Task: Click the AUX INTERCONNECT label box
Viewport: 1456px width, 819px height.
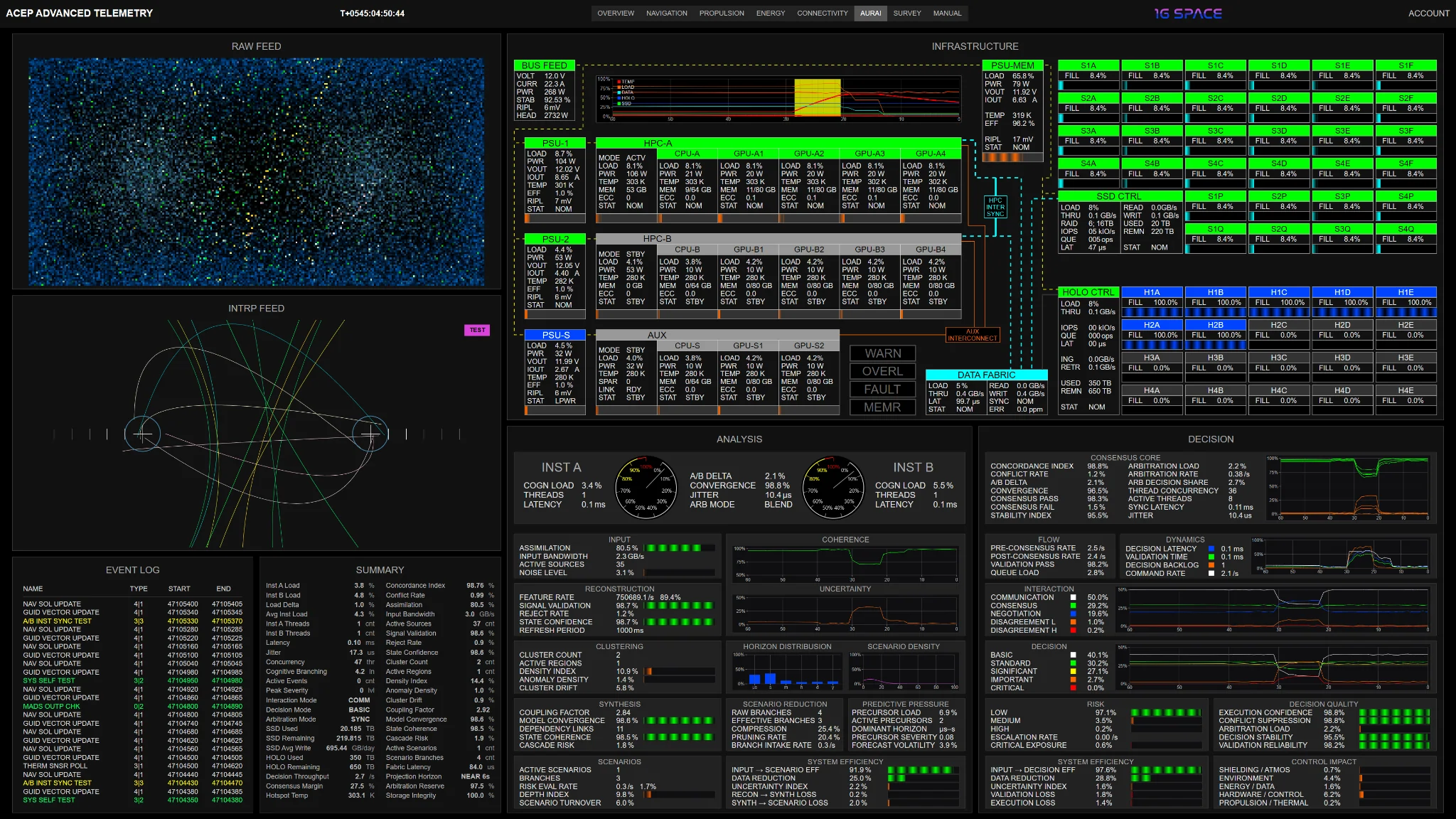Action: click(x=973, y=335)
